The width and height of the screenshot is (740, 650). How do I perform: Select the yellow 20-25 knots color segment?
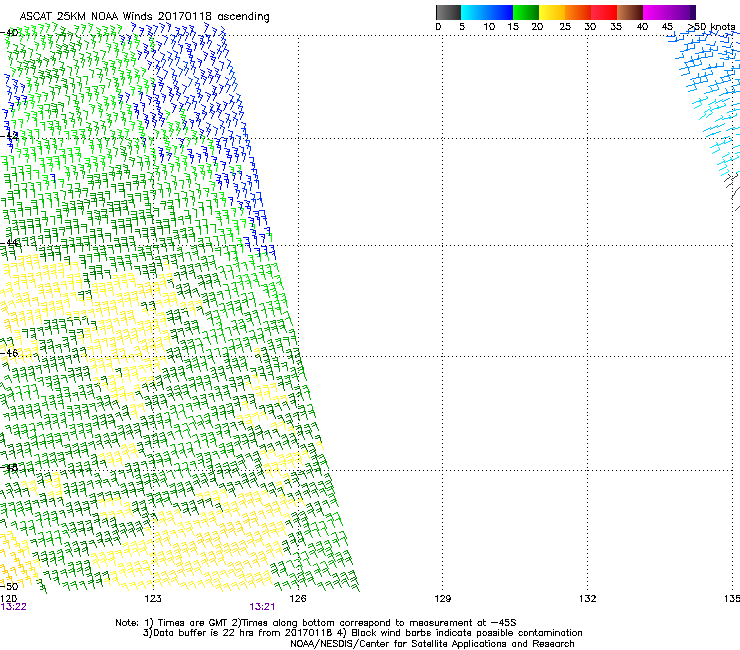pos(552,12)
